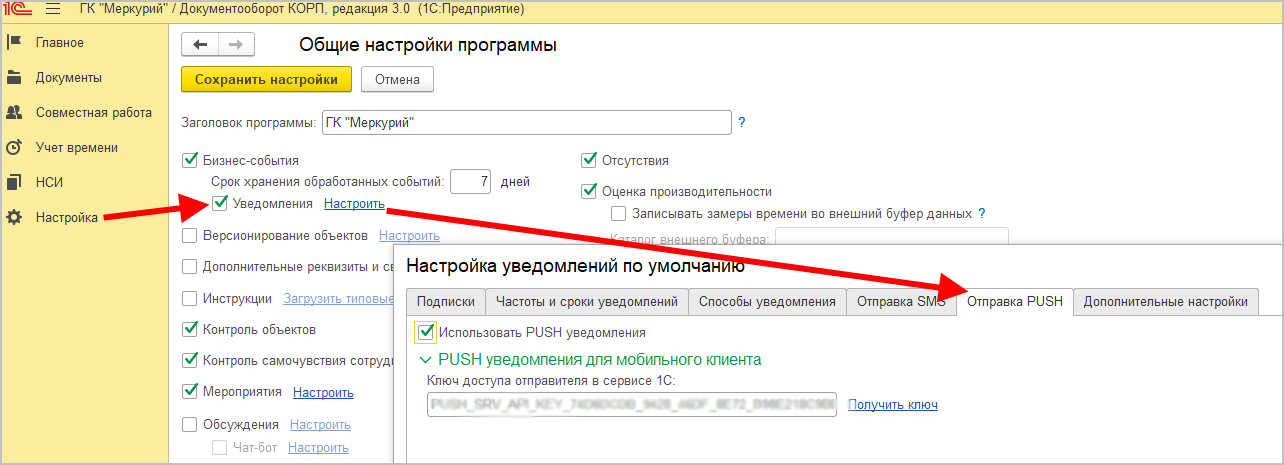Screen dimensions: 1284x465
Task: Open the Совместная работа section
Action: (94, 112)
